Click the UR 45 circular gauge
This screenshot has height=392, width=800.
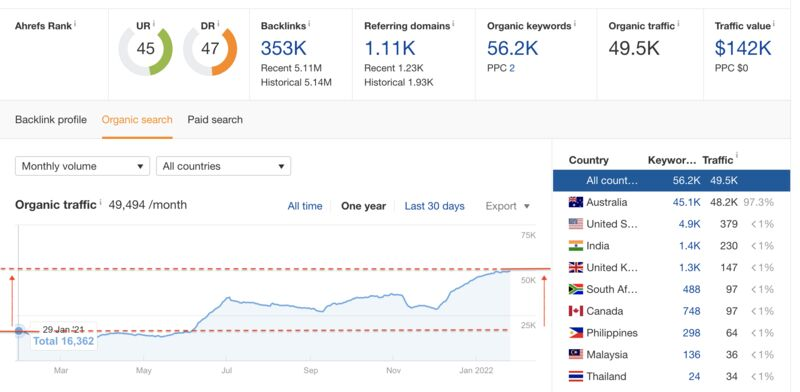coord(145,51)
